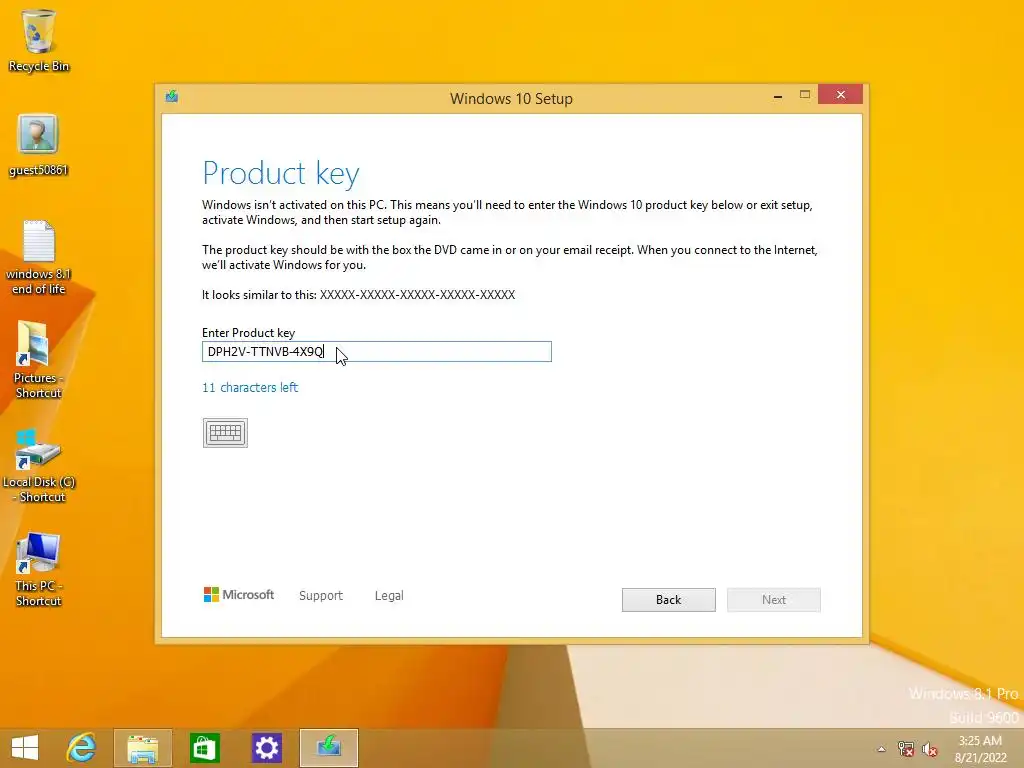This screenshot has width=1024, height=768.
Task: Click the Next button
Action: (774, 600)
